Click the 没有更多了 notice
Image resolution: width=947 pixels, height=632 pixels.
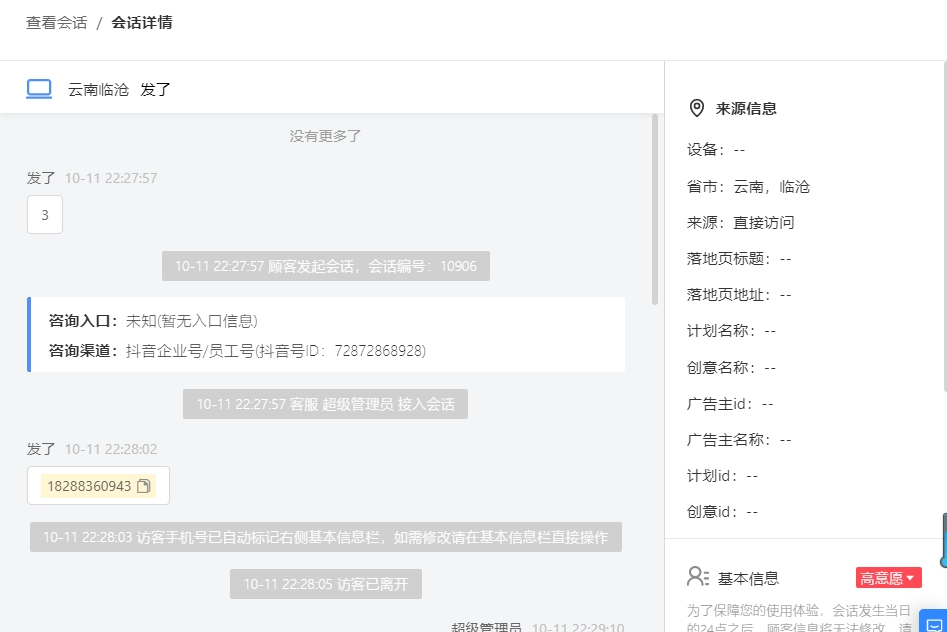pyautogui.click(x=326, y=136)
